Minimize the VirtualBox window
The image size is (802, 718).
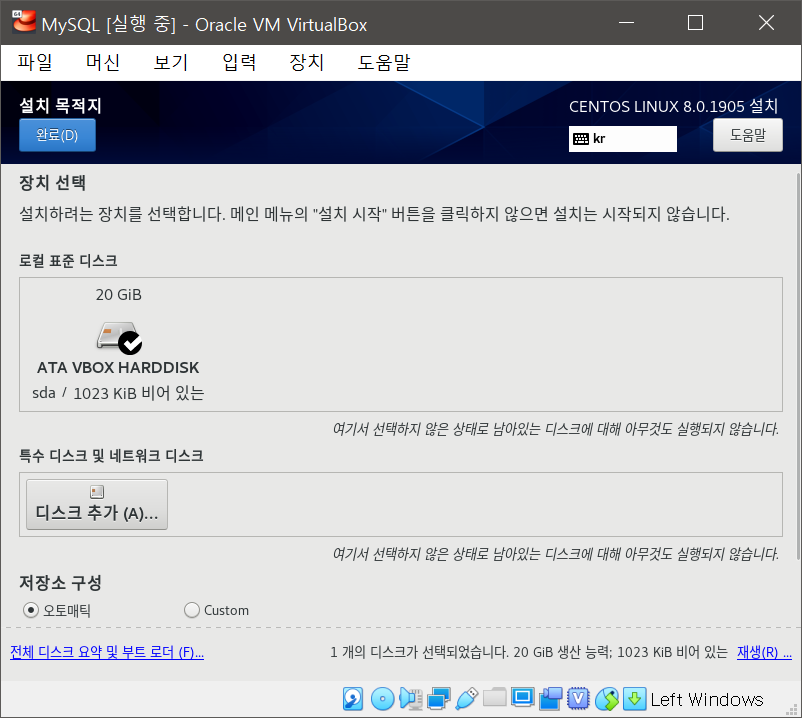pyautogui.click(x=626, y=23)
